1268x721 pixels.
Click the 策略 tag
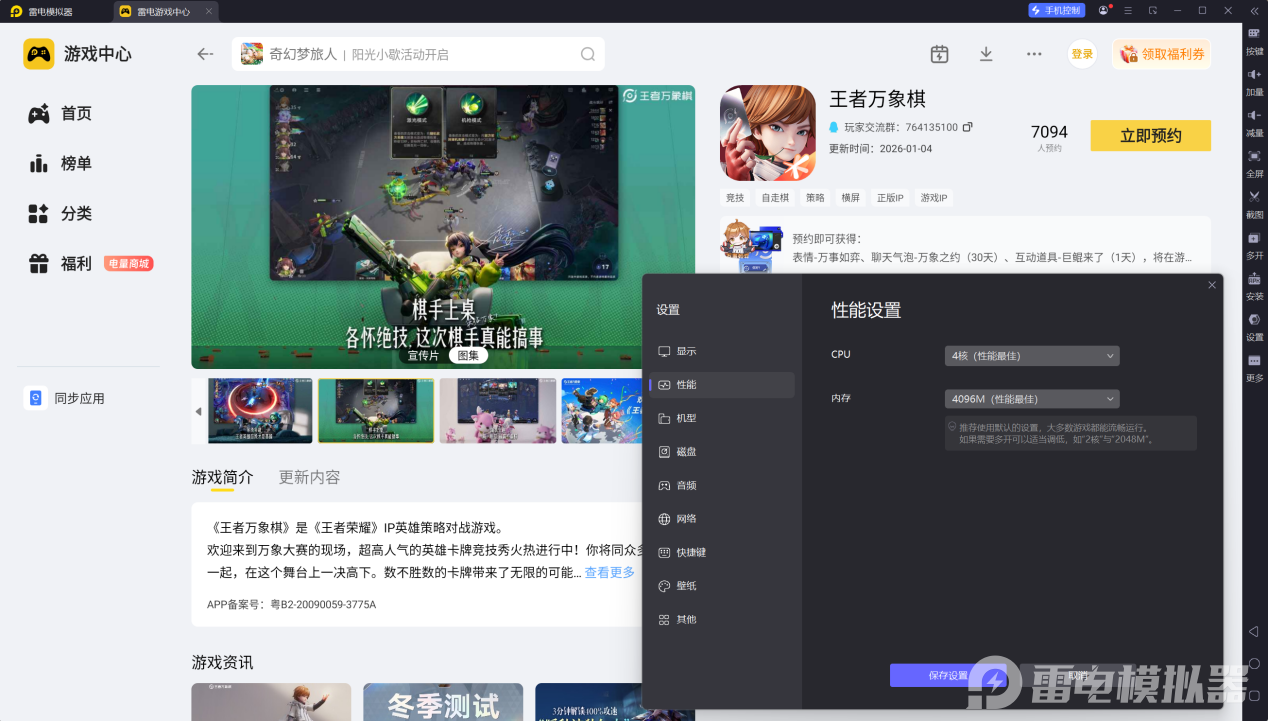[815, 198]
